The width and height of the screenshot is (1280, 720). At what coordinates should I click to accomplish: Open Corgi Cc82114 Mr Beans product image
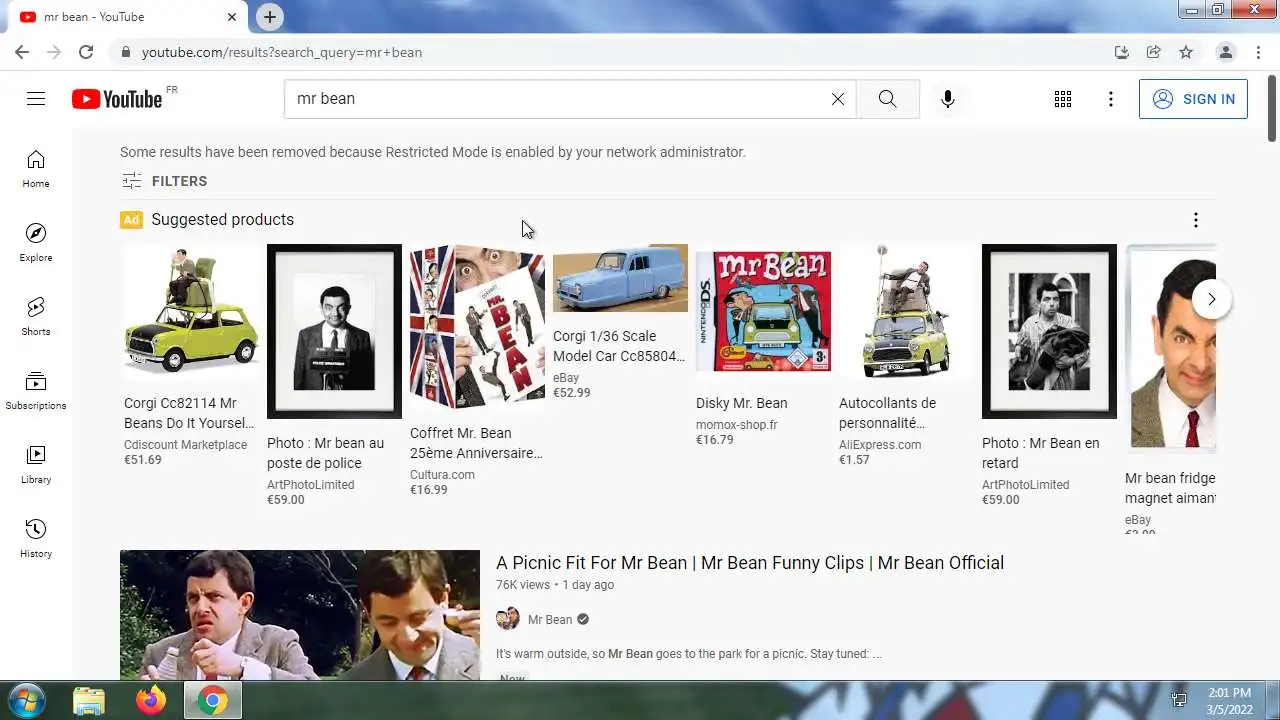pyautogui.click(x=191, y=311)
